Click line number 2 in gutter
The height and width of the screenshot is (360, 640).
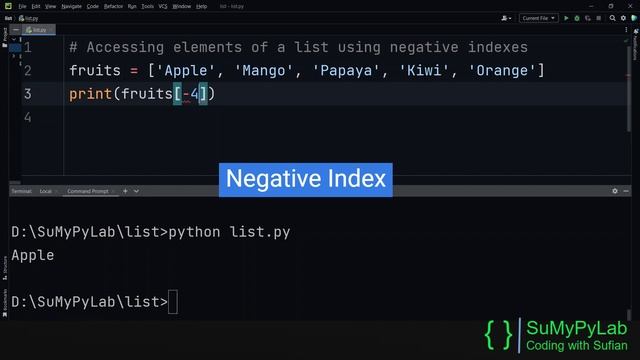27,71
